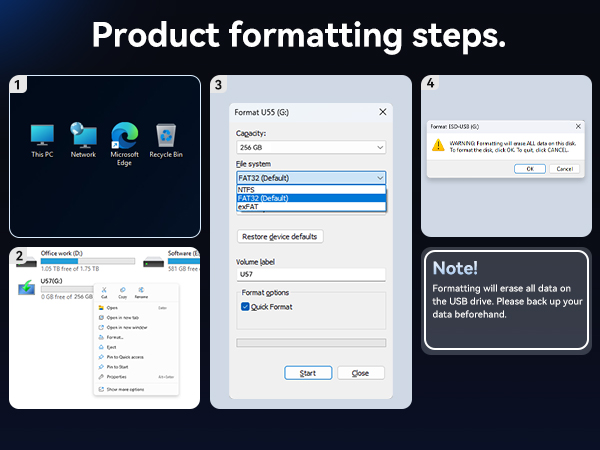Screen dimensions: 600x450
Task: Choose NTFS from file system list
Action: point(311,190)
